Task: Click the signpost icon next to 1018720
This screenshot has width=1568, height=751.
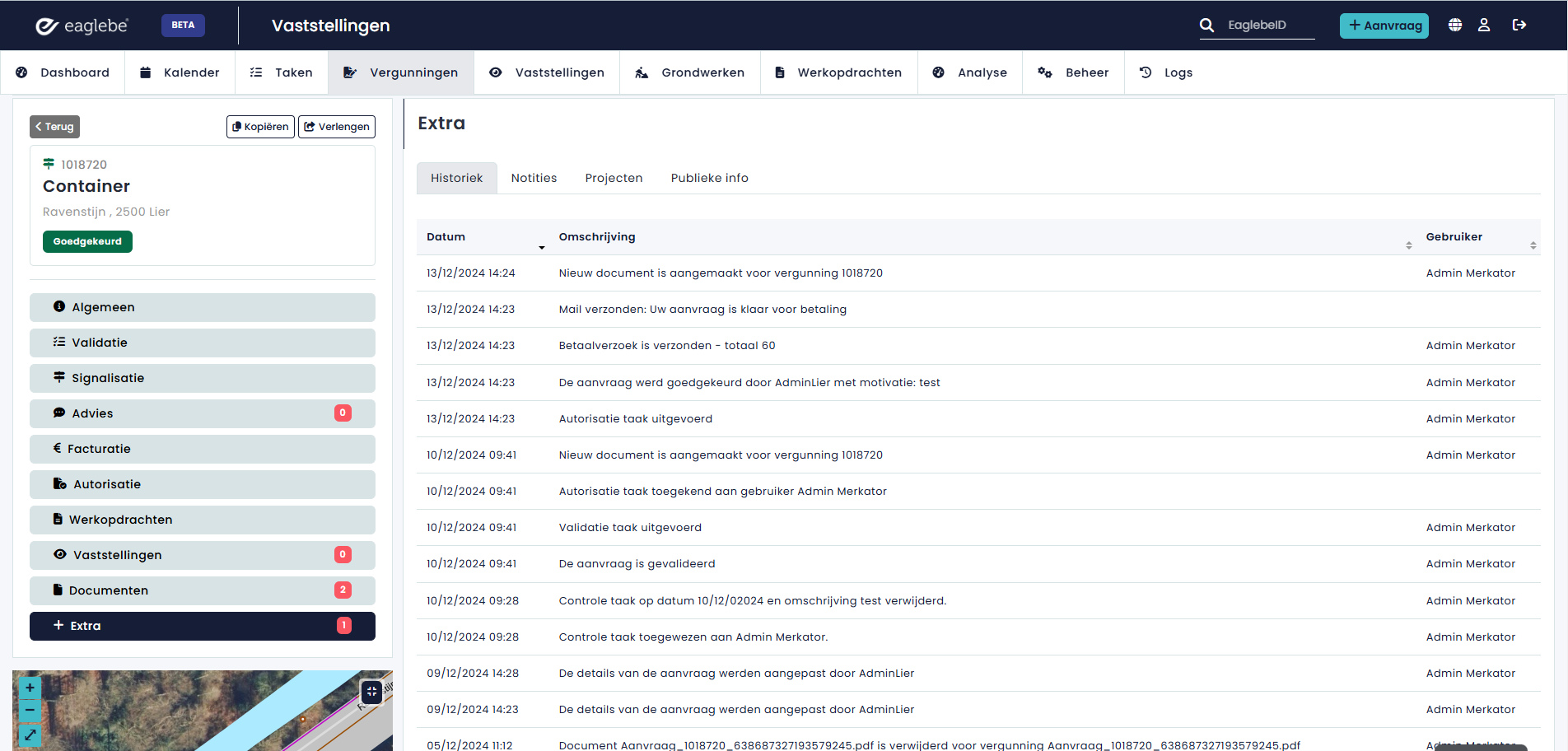Action: (49, 164)
